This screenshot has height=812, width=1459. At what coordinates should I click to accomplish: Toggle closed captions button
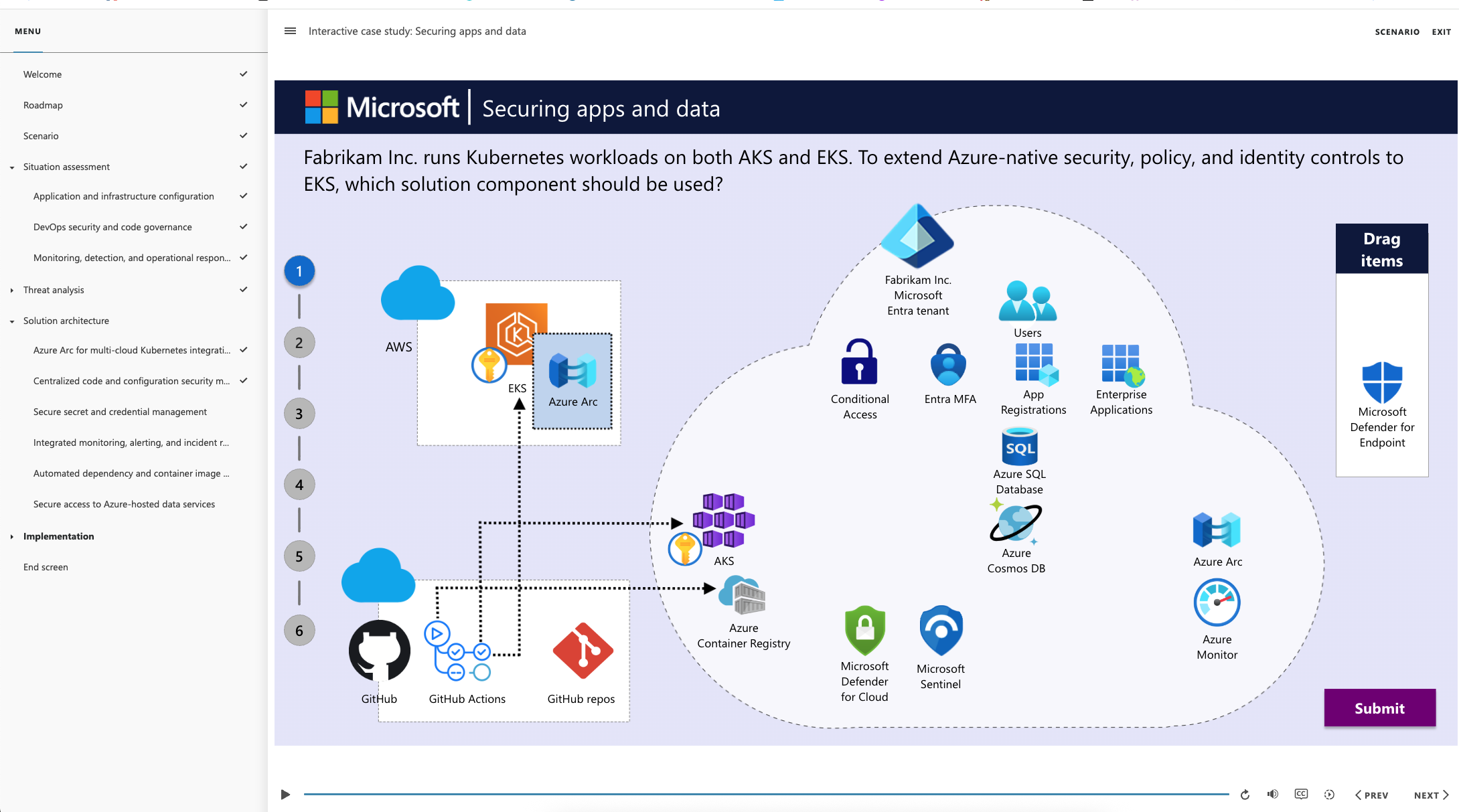[1301, 794]
